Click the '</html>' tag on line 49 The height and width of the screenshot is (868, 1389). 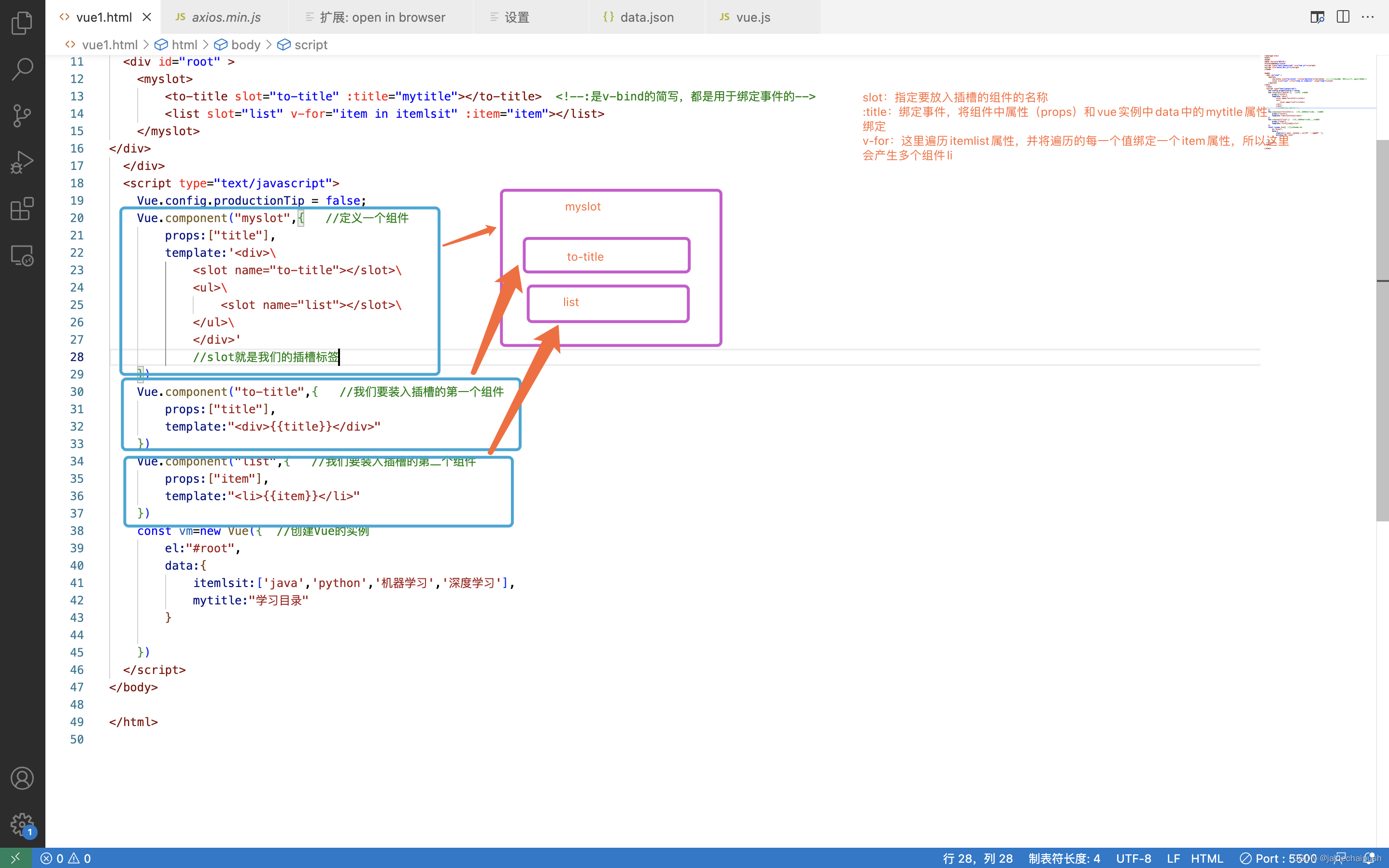133,722
